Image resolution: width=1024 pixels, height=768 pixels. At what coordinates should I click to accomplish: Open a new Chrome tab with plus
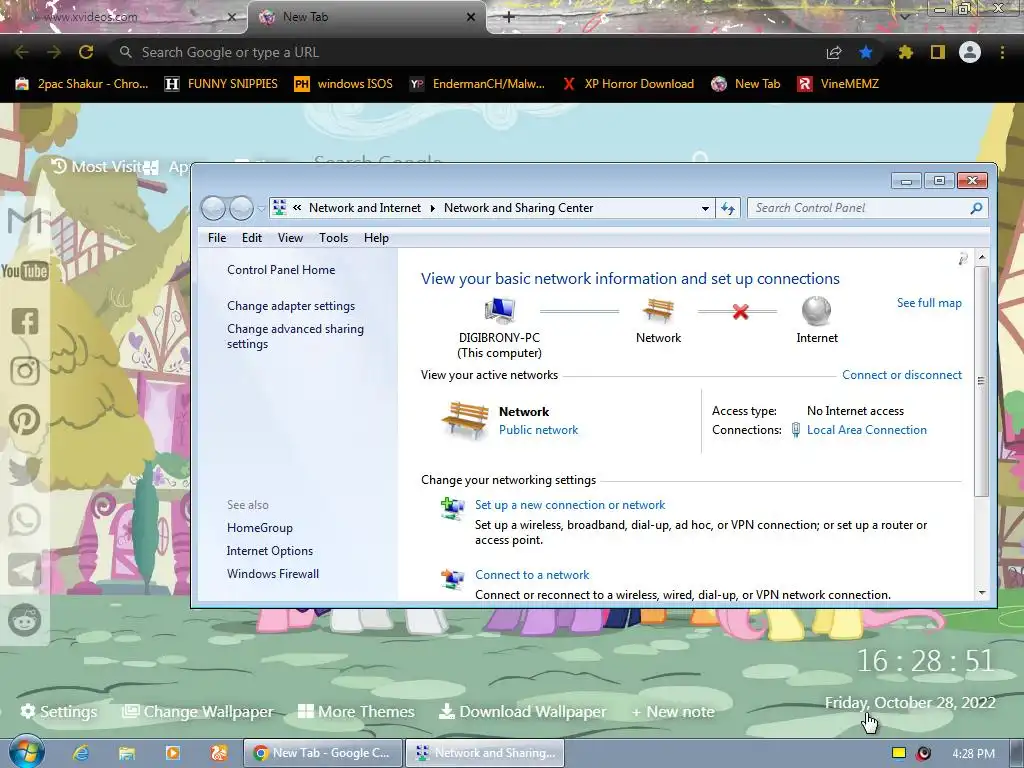click(x=509, y=17)
